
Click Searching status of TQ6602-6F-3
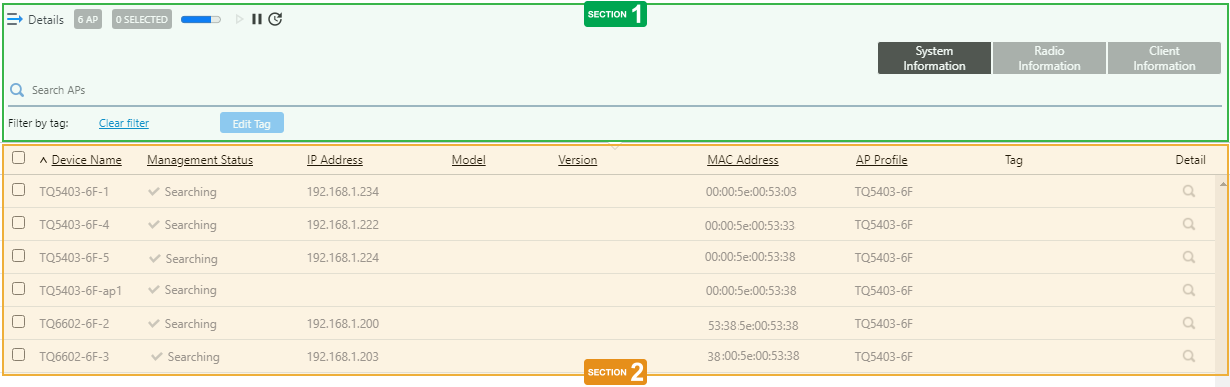point(185,356)
